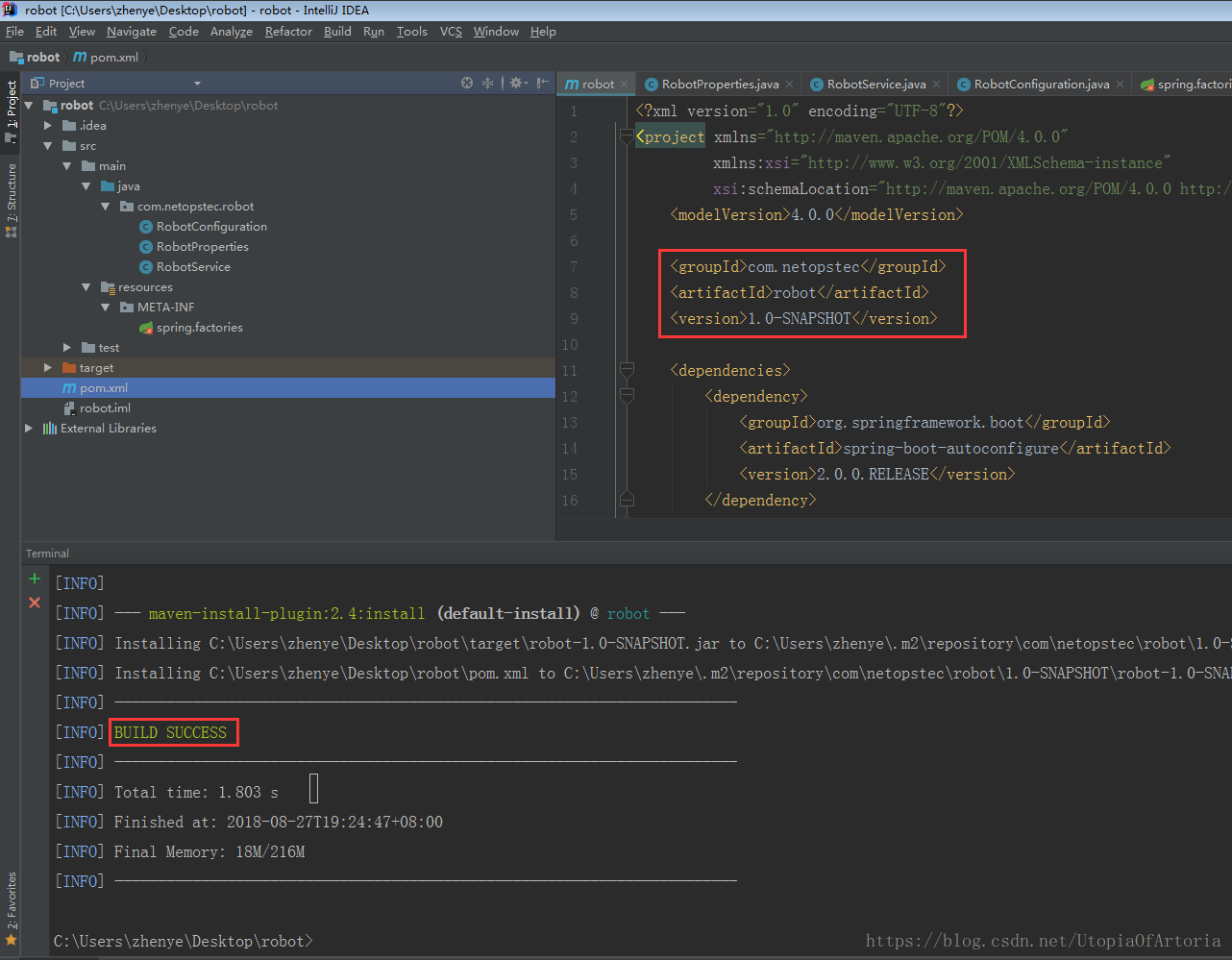Collapse the java folder arrow
Screen dimensions: 1232x960
pos(86,186)
